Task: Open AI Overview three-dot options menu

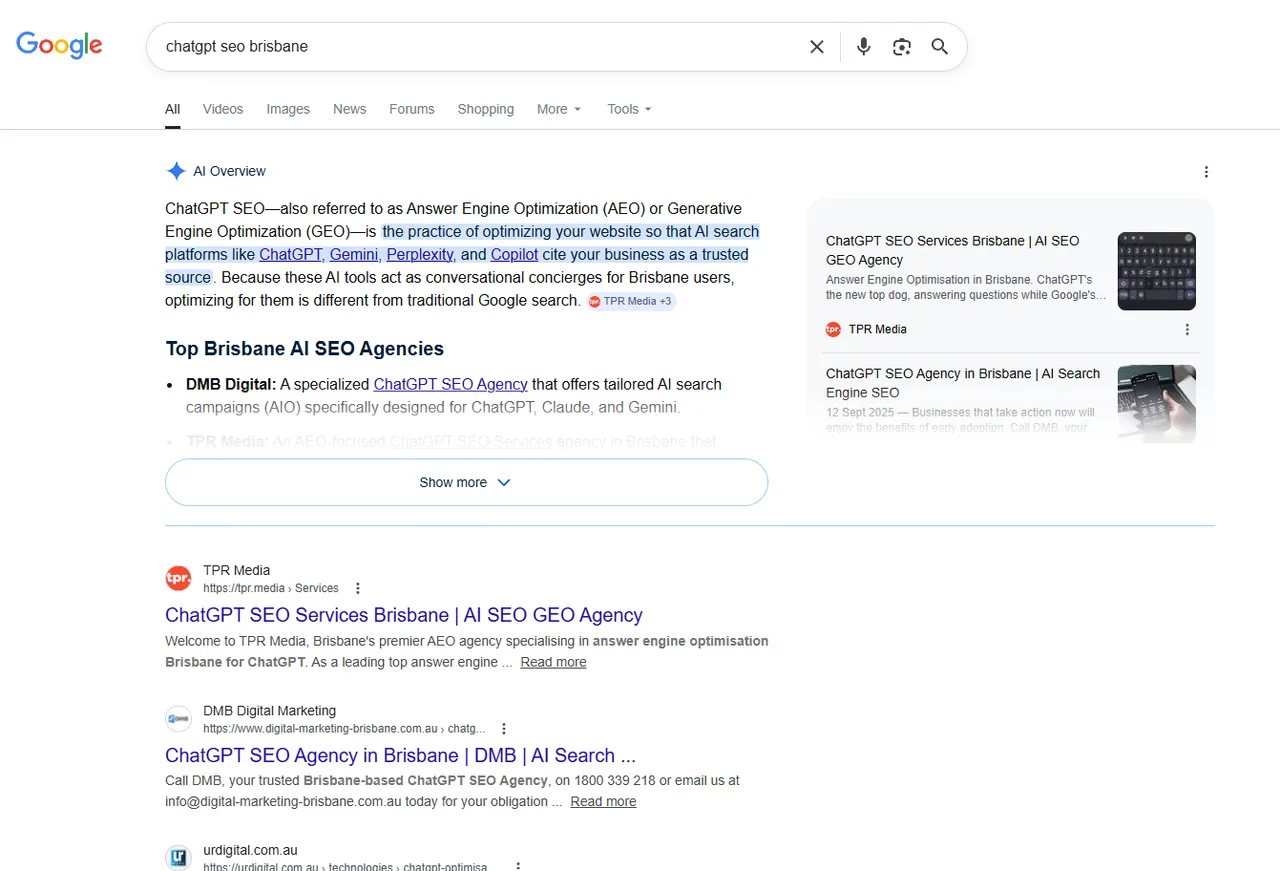Action: click(1206, 172)
